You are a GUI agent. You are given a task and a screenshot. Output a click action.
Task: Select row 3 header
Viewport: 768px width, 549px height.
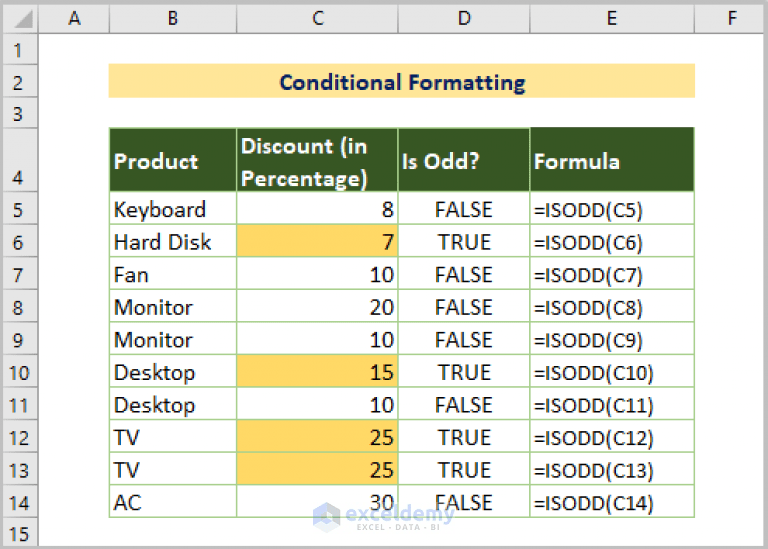[x=20, y=114]
